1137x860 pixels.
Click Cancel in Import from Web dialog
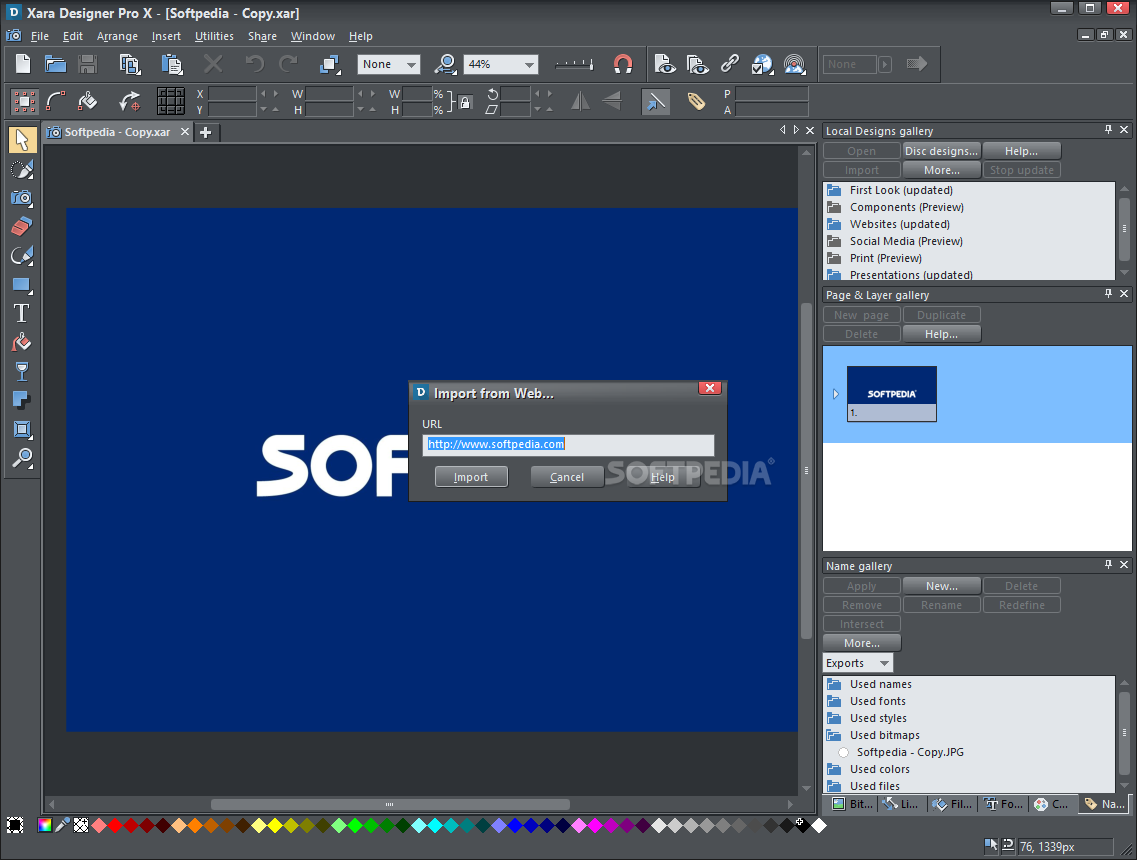point(567,476)
